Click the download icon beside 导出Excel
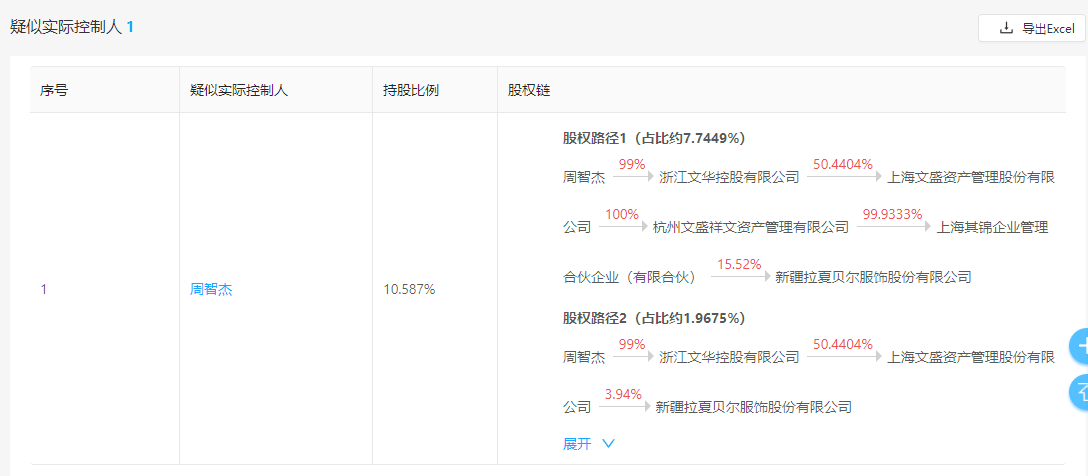1088x476 pixels. 1006,28
